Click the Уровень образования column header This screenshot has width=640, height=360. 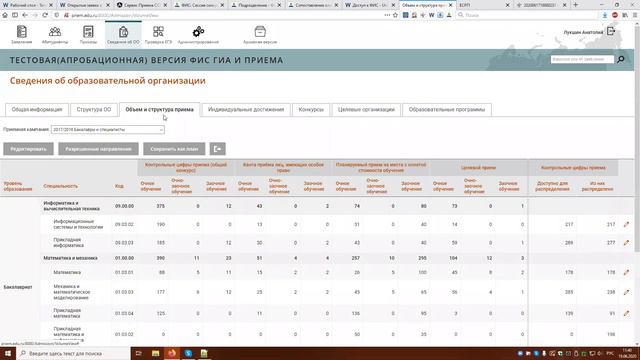click(18, 186)
